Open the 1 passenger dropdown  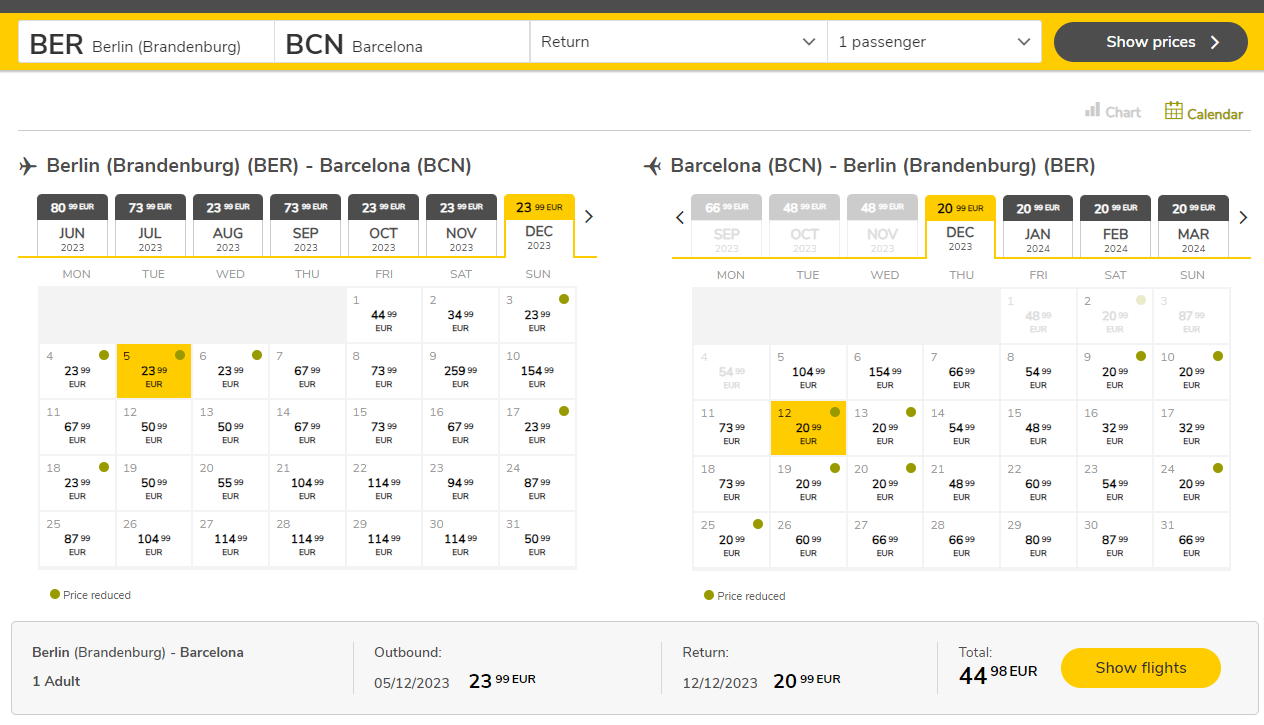click(x=934, y=42)
